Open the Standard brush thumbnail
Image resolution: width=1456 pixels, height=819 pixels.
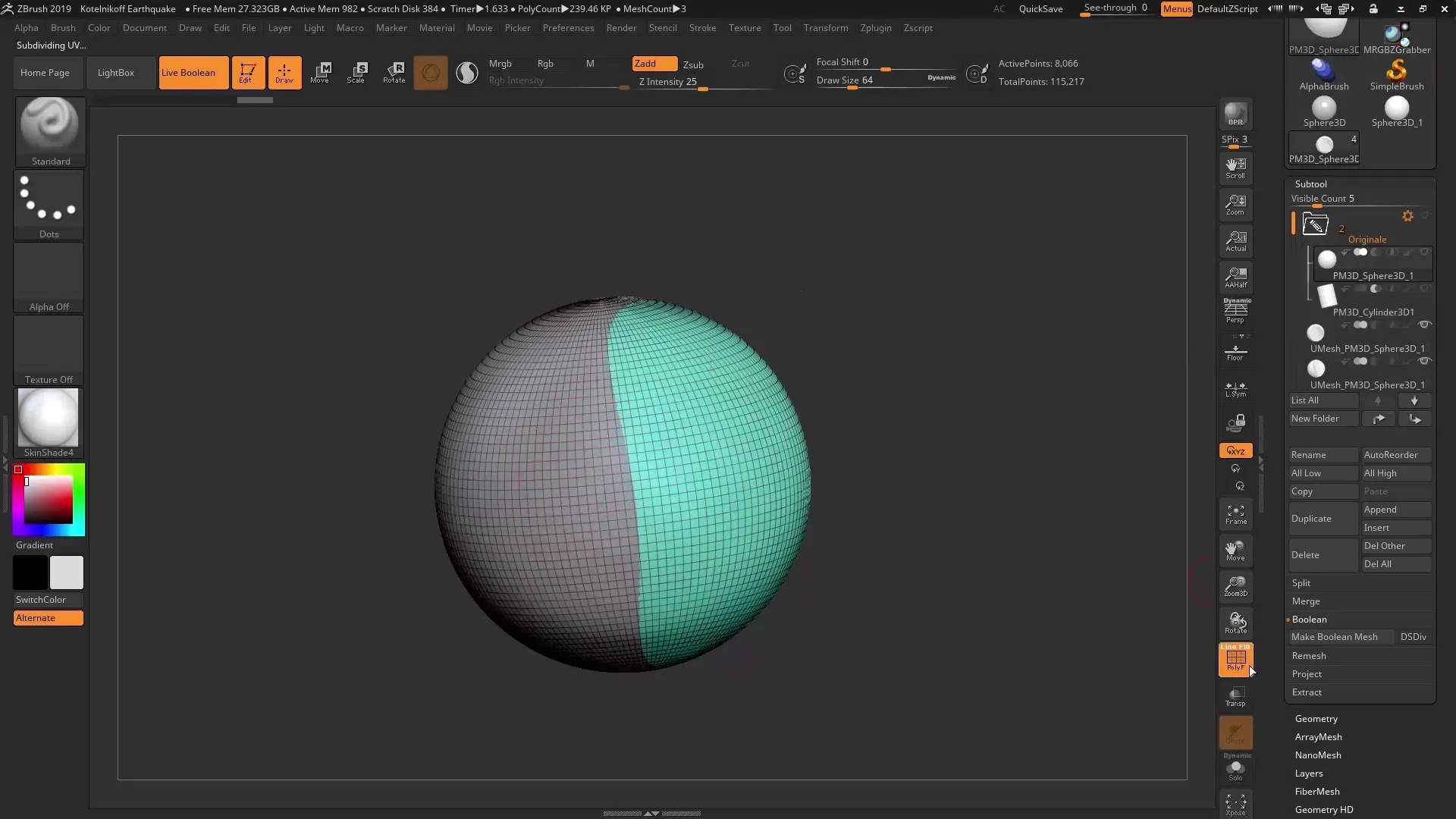50,131
